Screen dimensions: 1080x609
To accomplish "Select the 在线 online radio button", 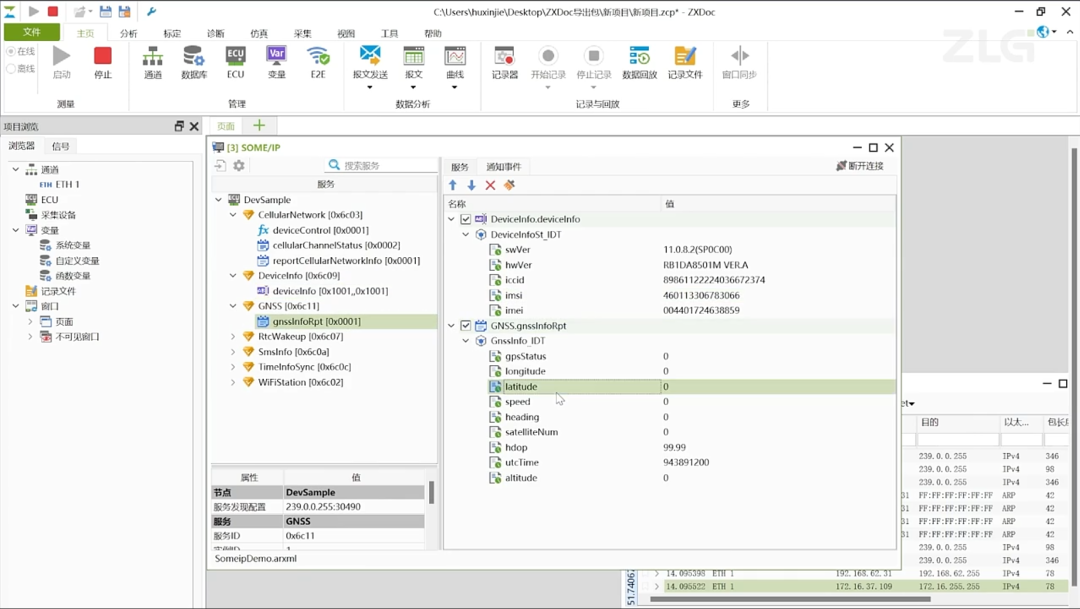I will [11, 52].
